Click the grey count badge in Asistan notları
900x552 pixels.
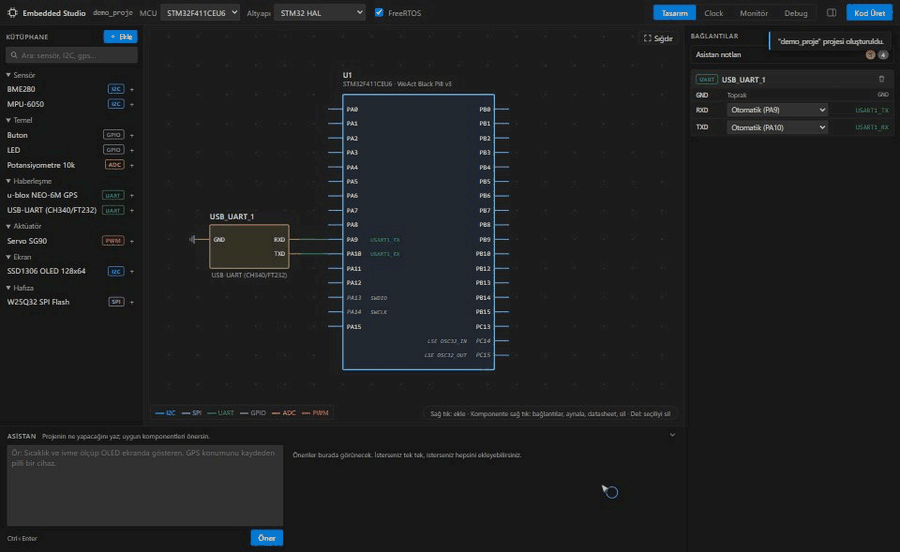(883, 55)
